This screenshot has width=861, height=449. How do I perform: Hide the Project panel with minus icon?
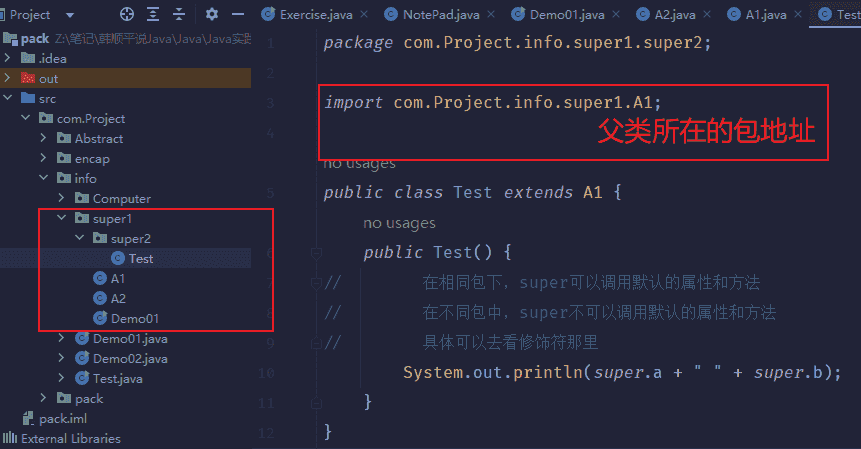tap(238, 15)
